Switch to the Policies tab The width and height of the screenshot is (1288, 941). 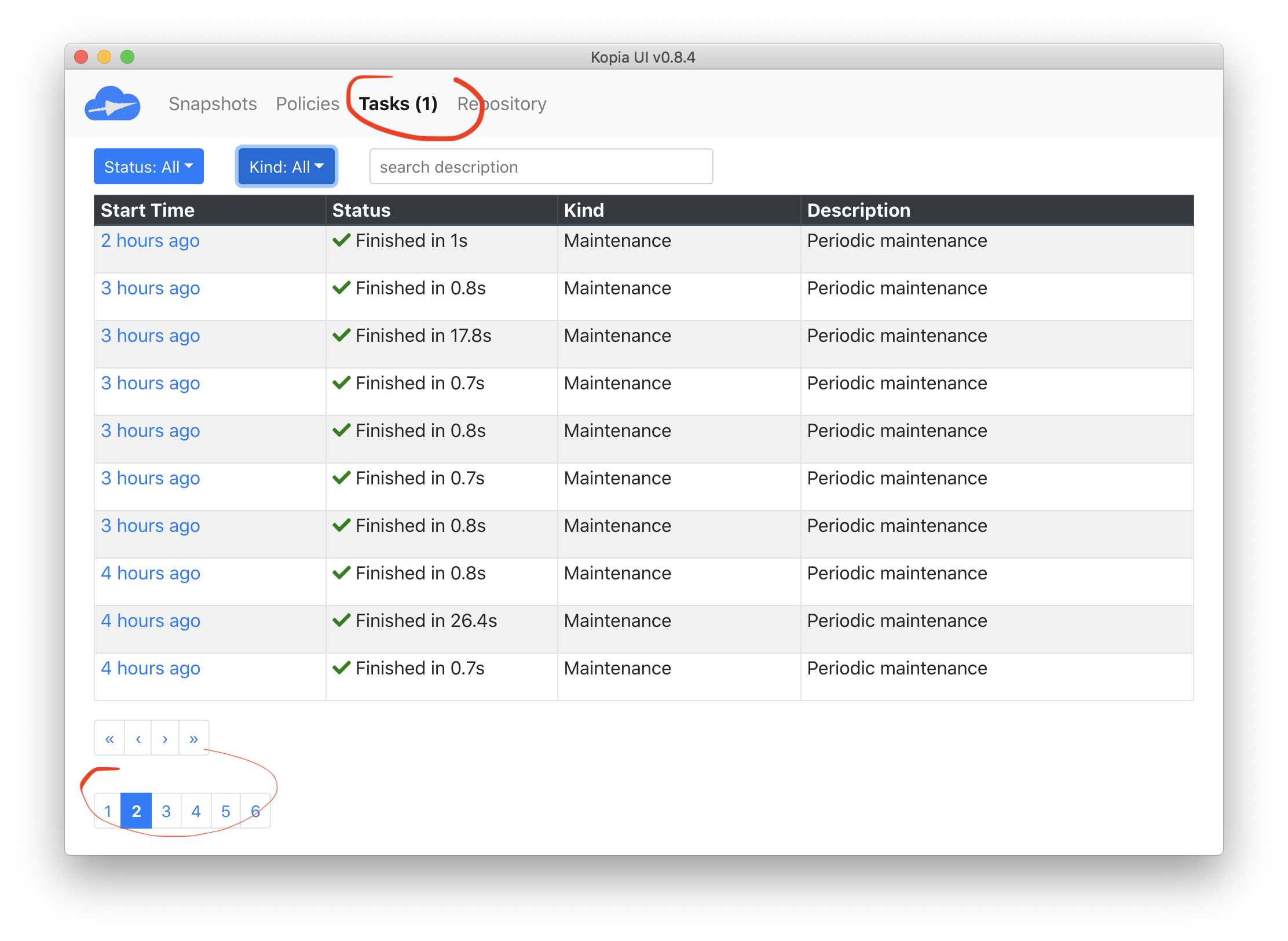tap(308, 104)
